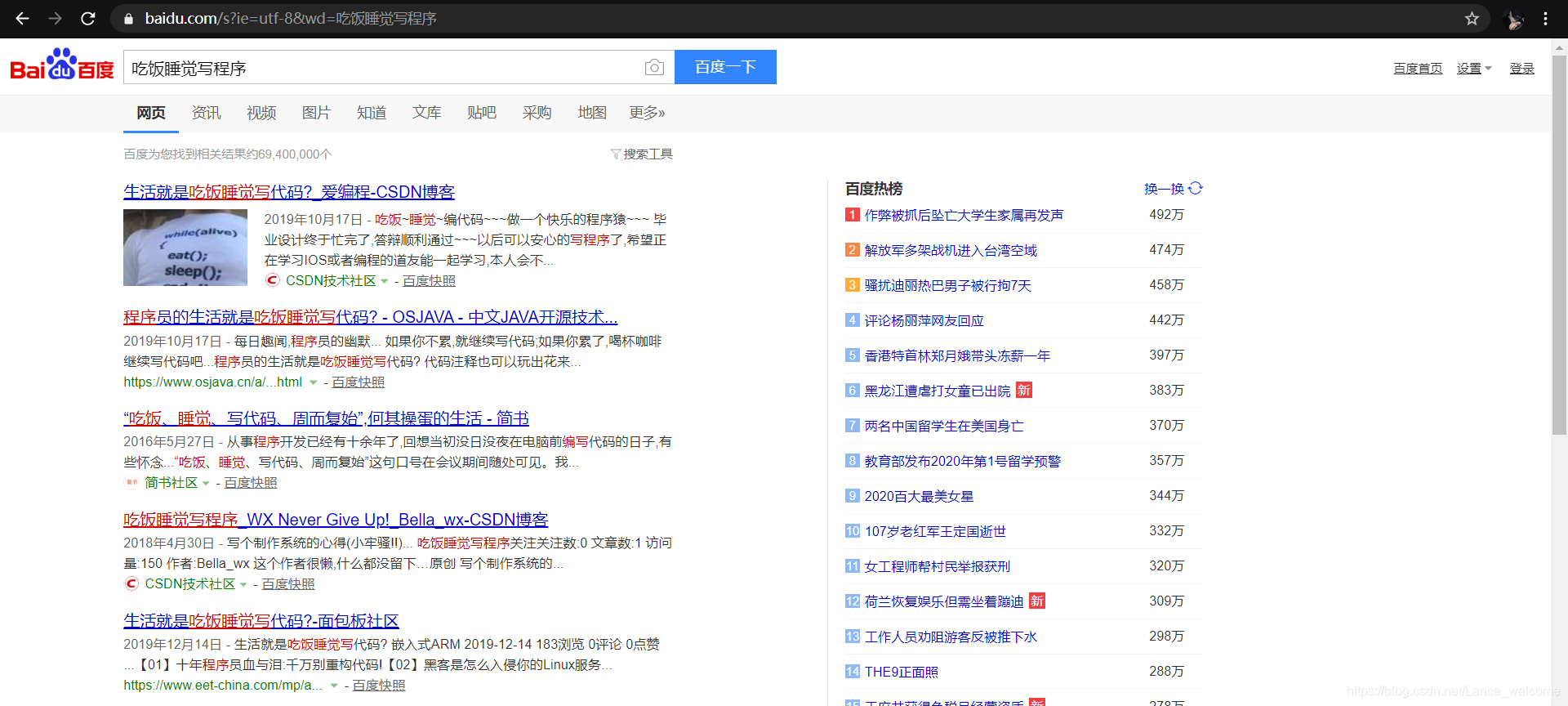Screen dimensions: 1568x706
Task: Switch to the 图片 tab
Action: pyautogui.click(x=316, y=113)
